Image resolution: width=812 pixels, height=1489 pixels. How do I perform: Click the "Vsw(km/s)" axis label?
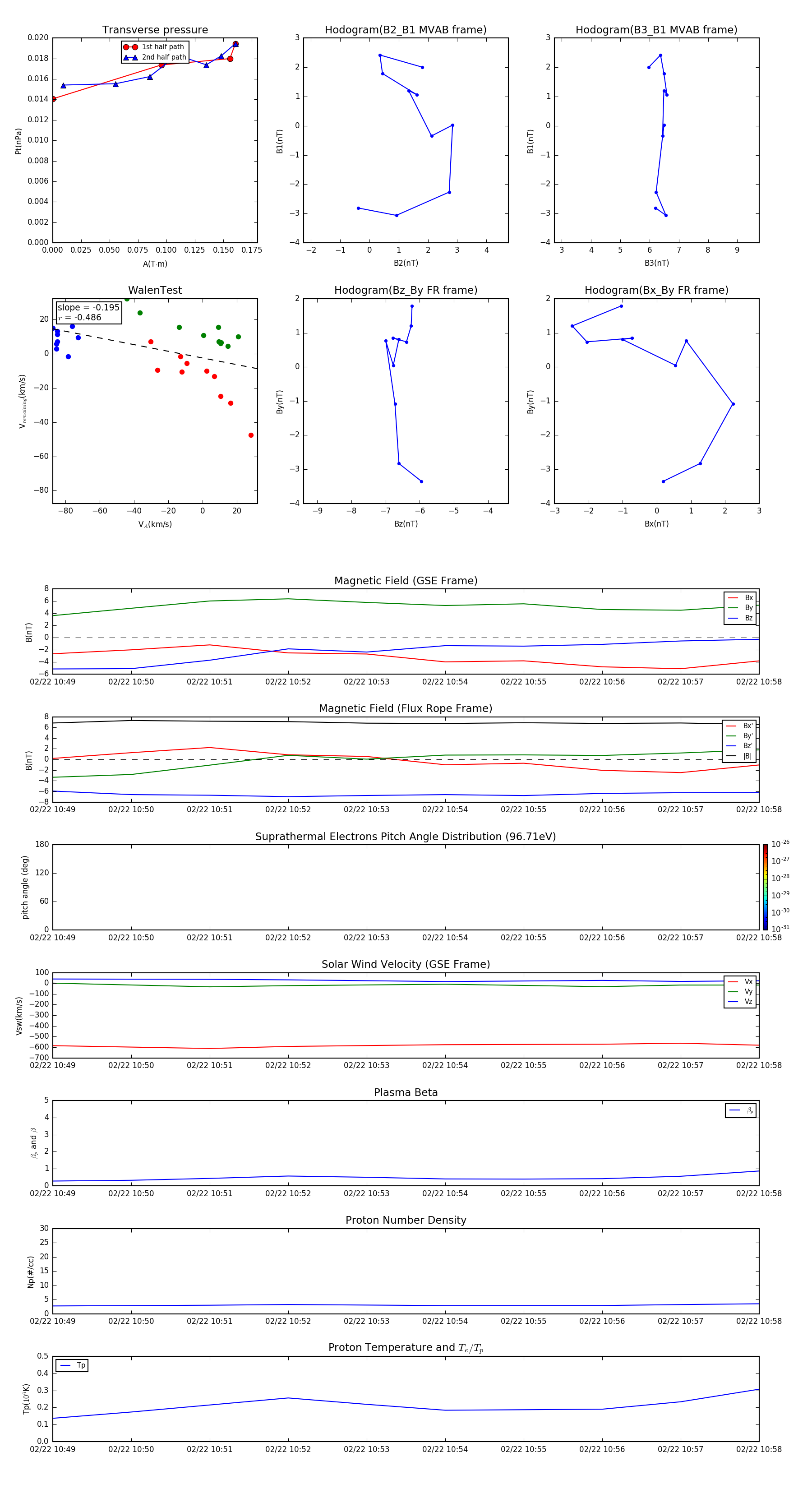[x=18, y=1016]
